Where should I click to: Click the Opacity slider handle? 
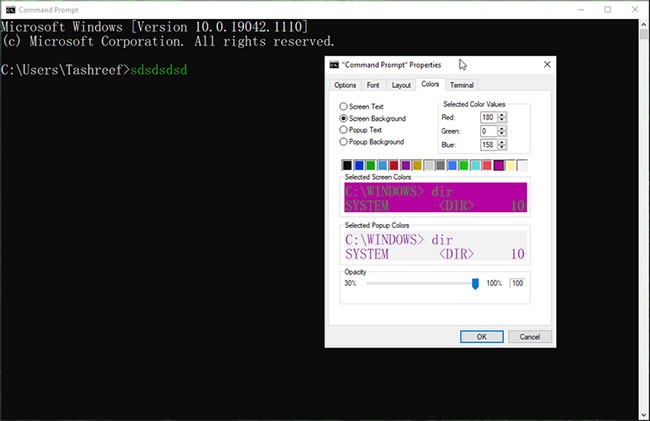click(475, 284)
